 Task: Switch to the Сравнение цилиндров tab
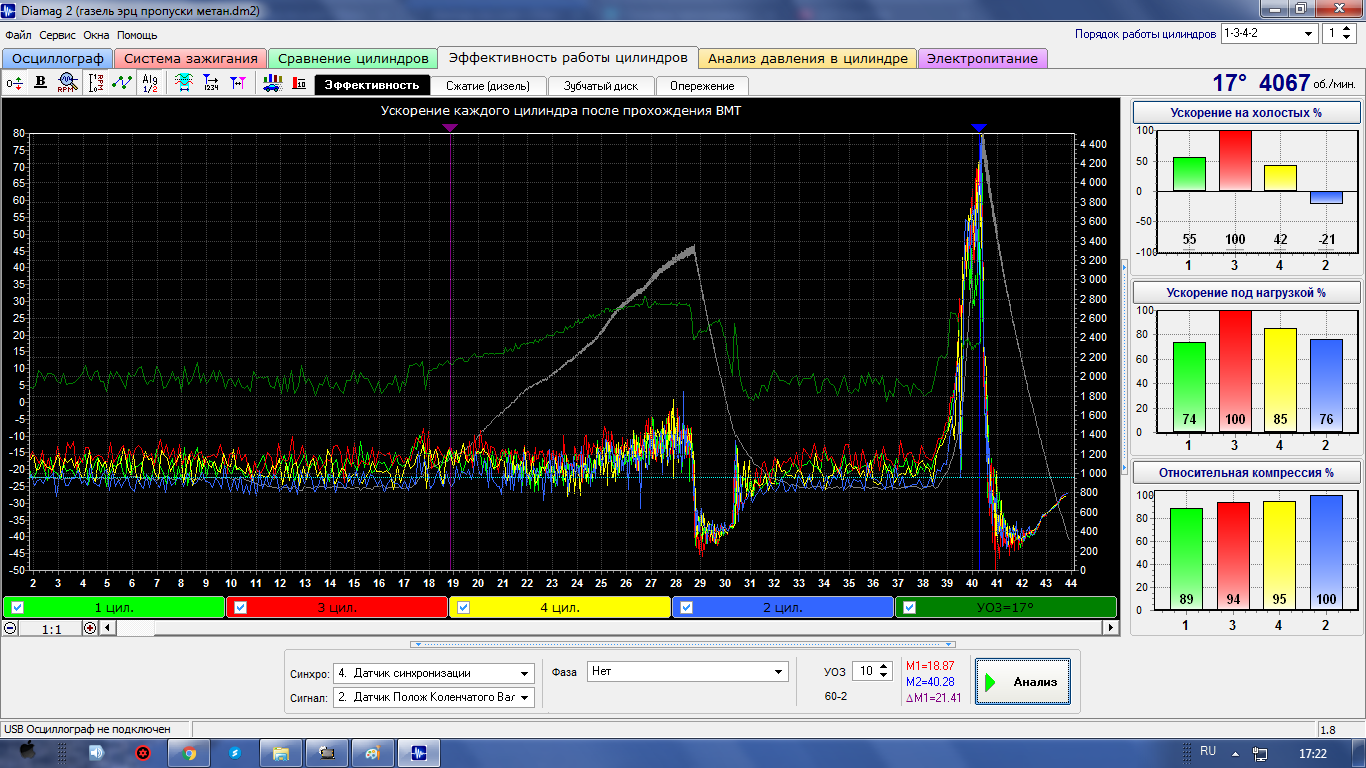[354, 58]
